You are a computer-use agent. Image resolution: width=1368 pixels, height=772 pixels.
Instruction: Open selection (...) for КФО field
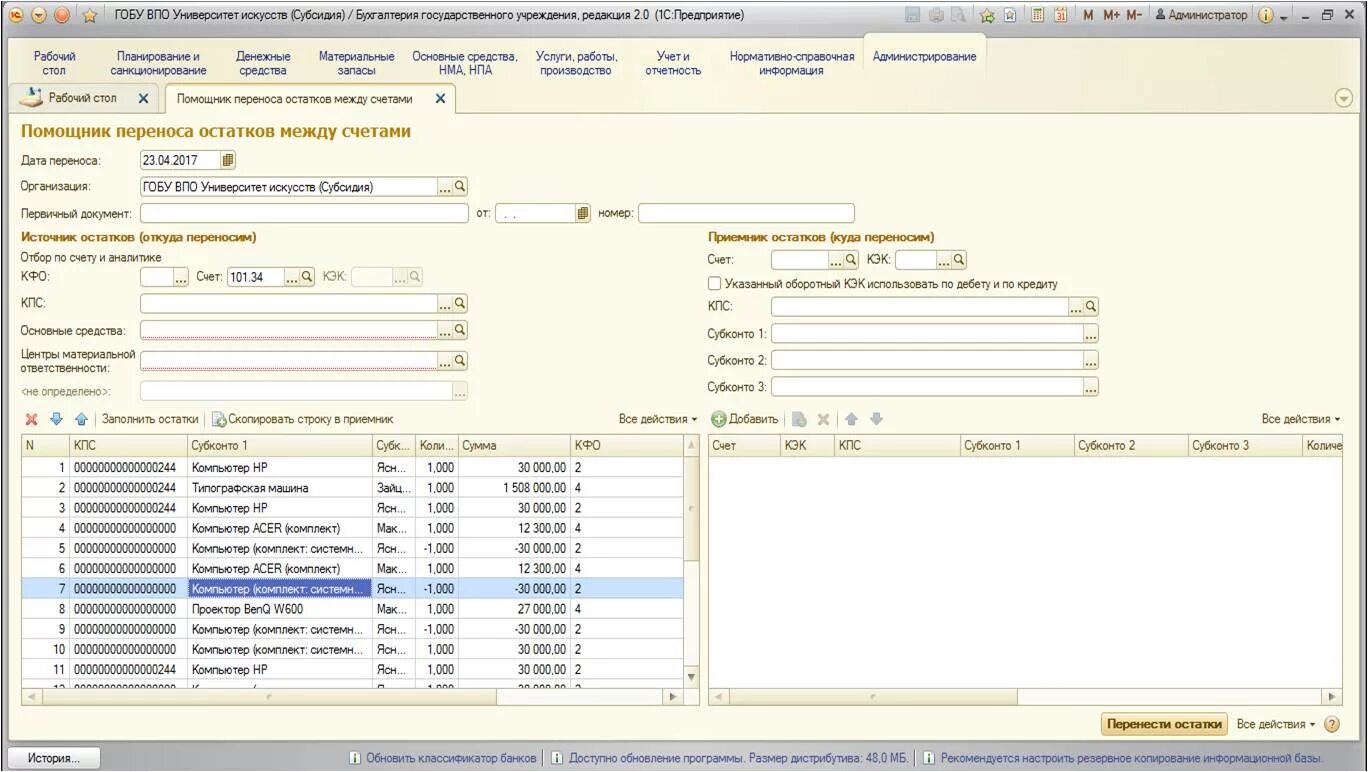coord(181,277)
